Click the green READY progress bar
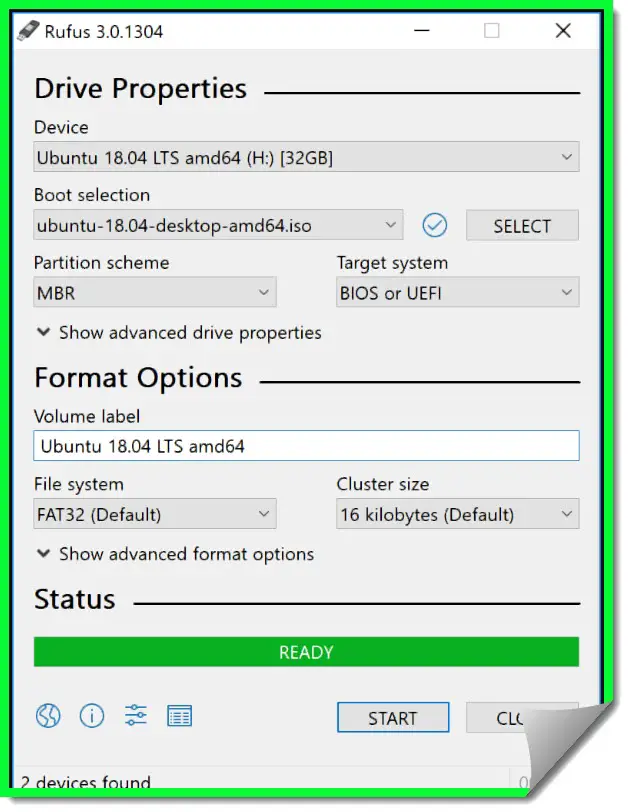The image size is (628, 812). click(306, 651)
